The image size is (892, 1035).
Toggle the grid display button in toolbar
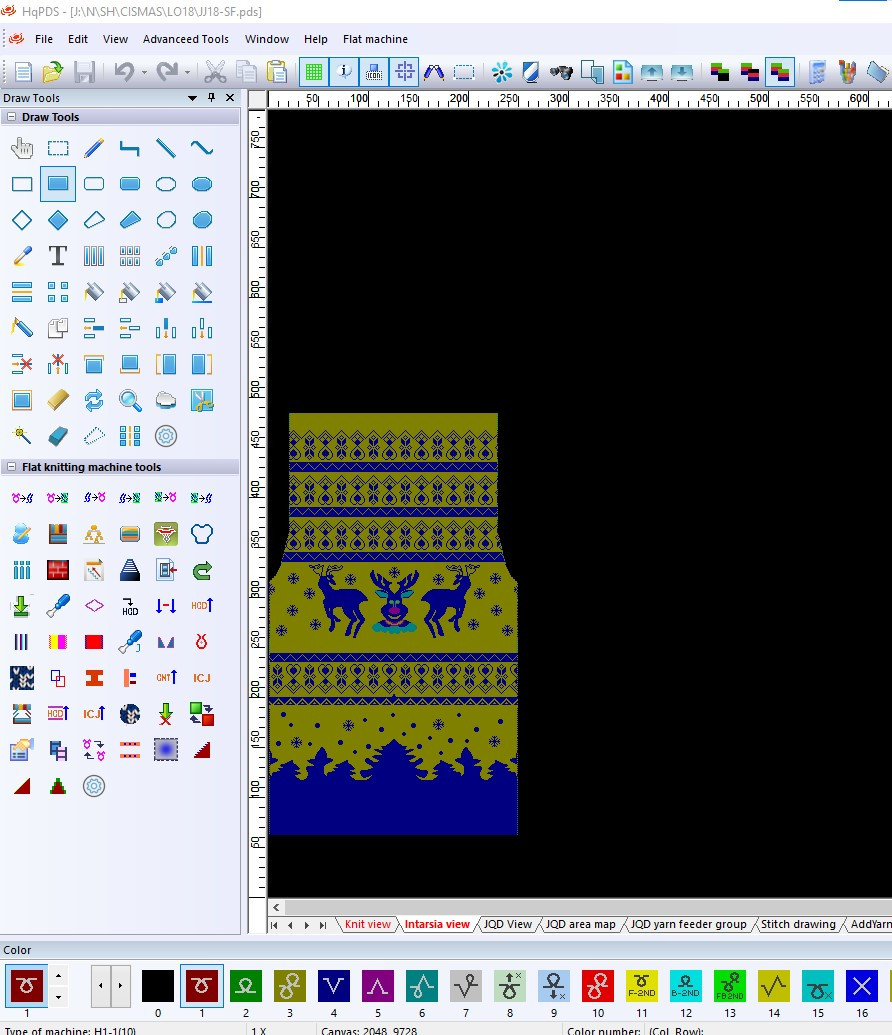(x=314, y=71)
